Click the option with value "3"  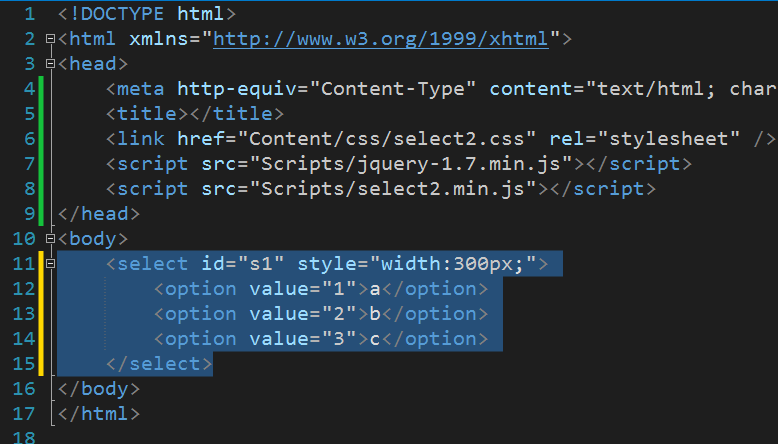[322, 338]
